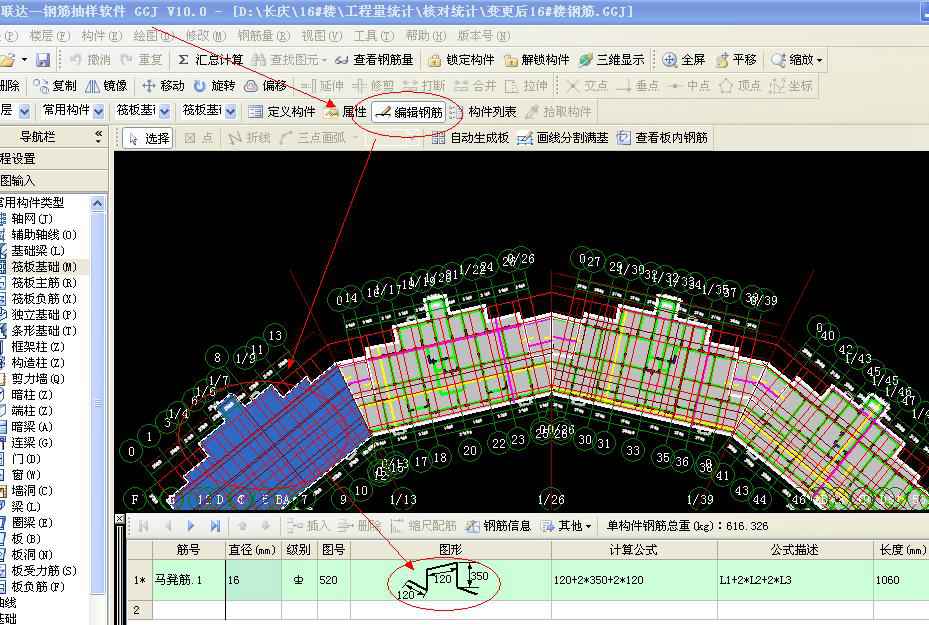Collapse the 常用构件类型 section arrow
This screenshot has height=625, width=929.
[x=98, y=203]
